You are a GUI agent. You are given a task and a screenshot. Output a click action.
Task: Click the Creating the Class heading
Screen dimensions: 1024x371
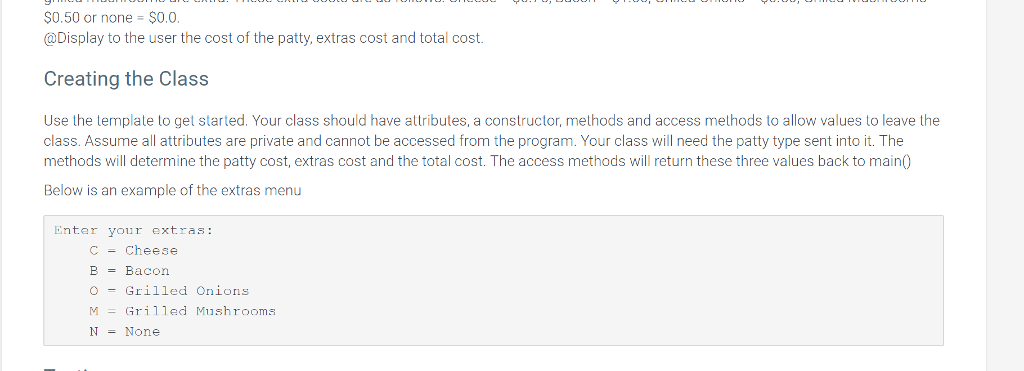(126, 79)
